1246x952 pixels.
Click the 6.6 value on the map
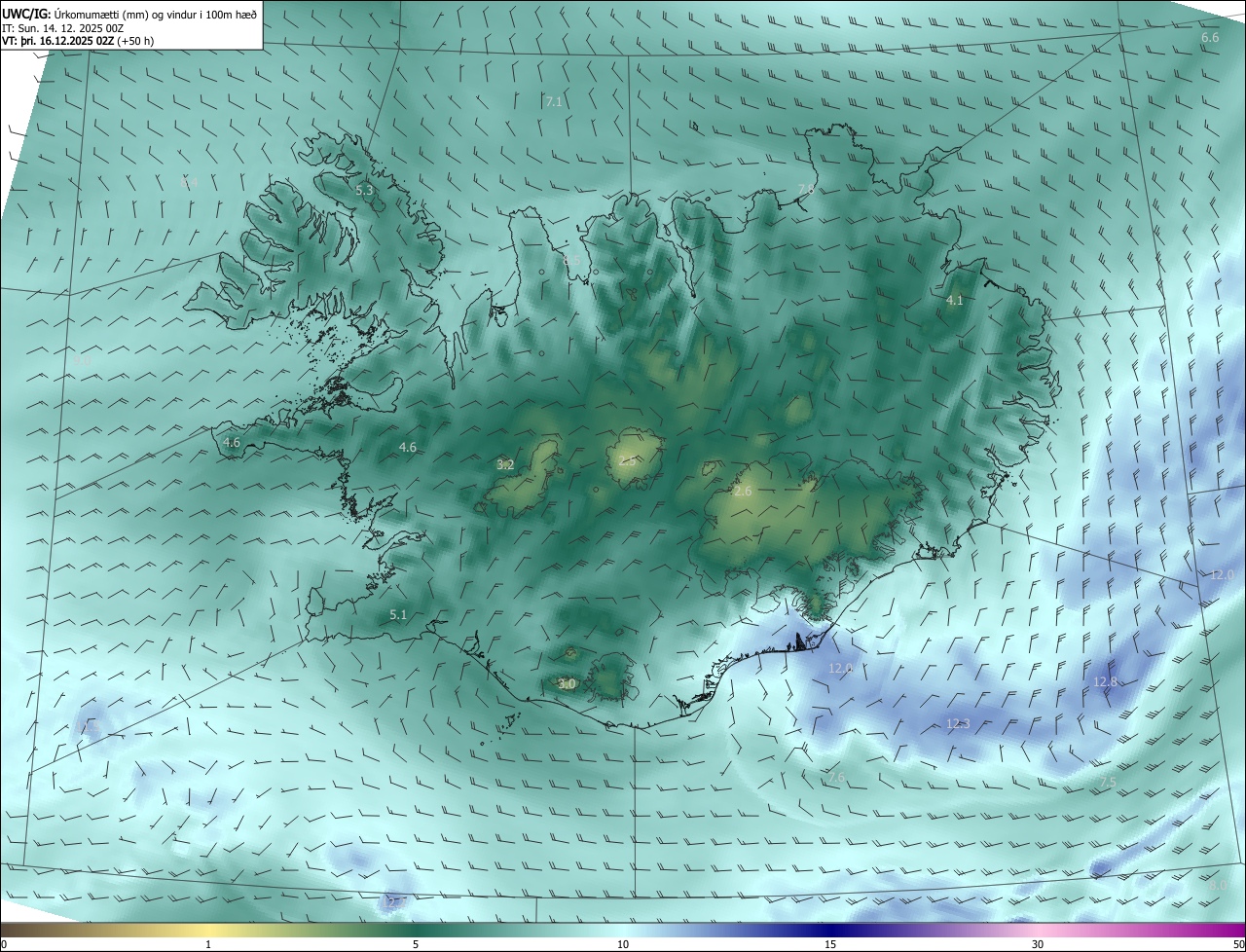[x=1210, y=37]
